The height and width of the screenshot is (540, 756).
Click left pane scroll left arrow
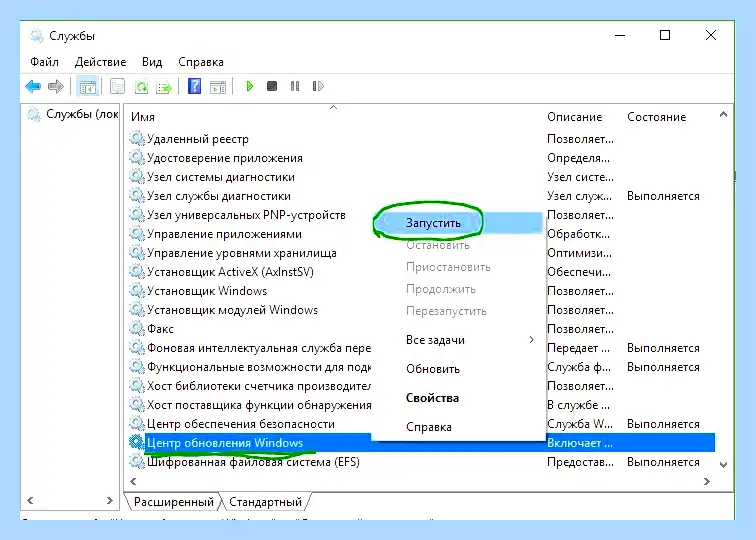[x=30, y=500]
